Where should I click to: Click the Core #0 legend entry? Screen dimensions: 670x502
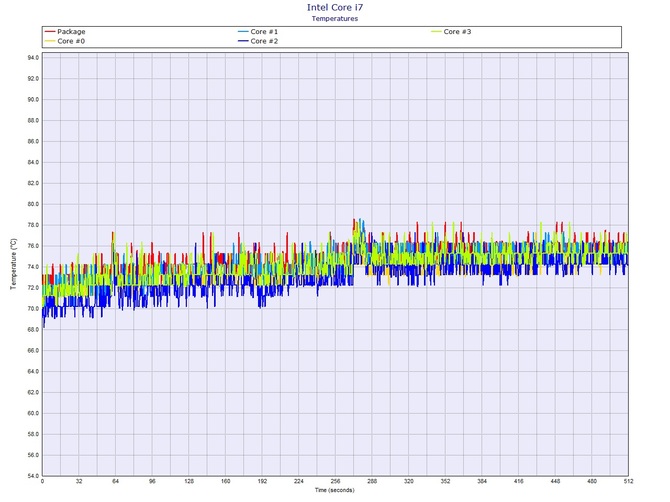pyautogui.click(x=65, y=41)
